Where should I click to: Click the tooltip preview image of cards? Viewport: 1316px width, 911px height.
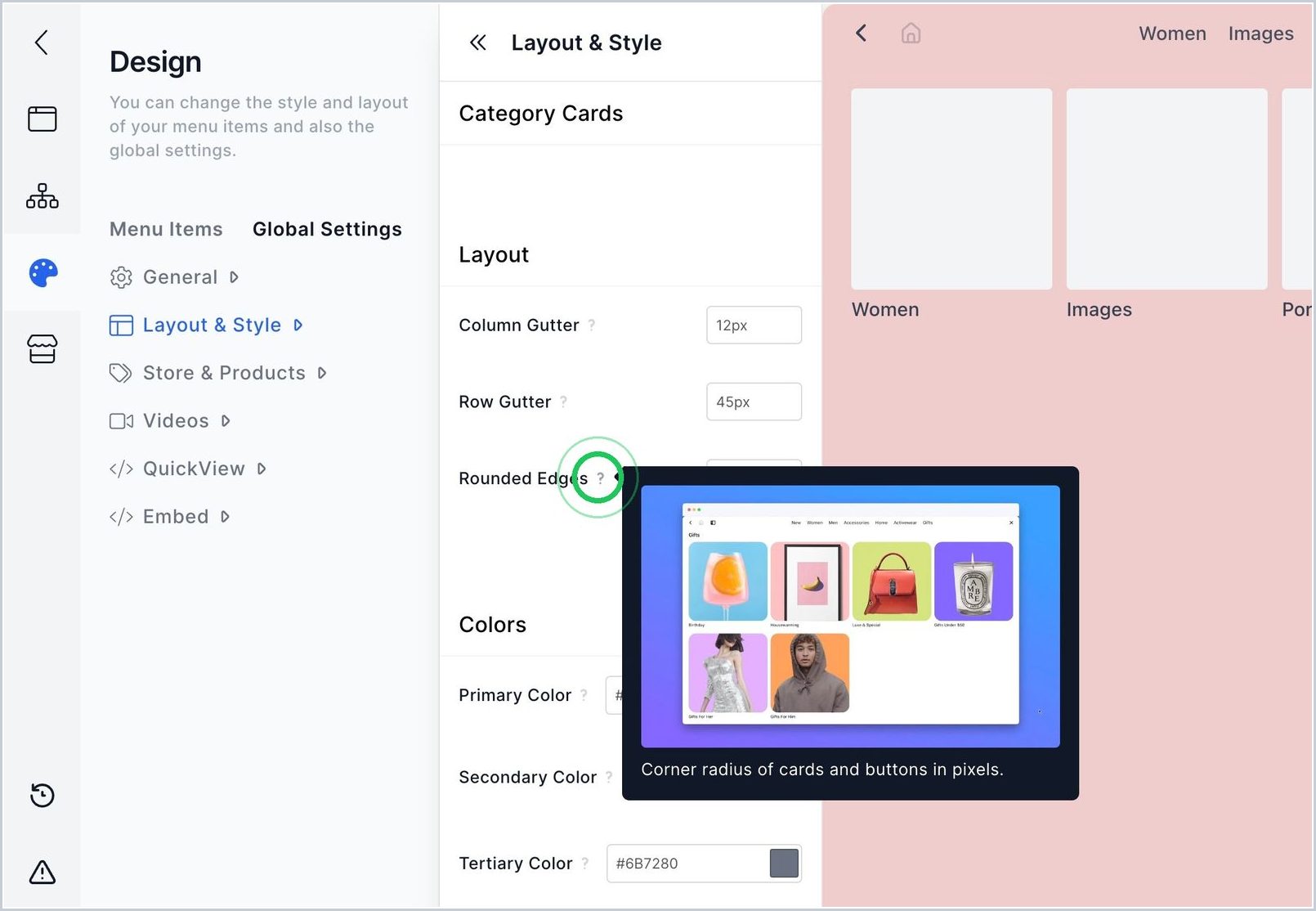[x=850, y=616]
